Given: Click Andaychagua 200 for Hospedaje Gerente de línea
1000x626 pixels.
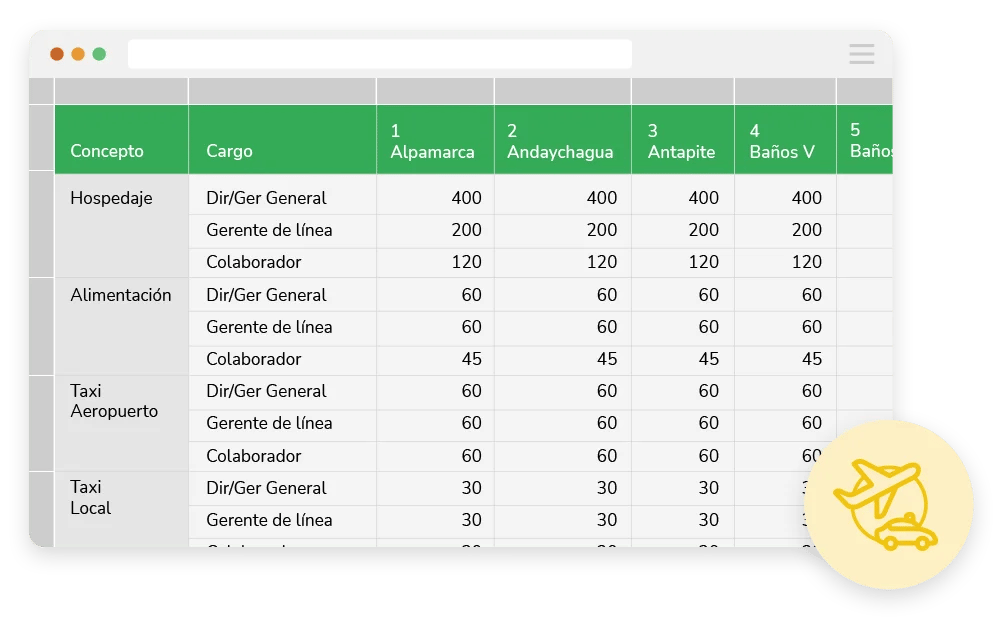Looking at the screenshot, I should 563,230.
